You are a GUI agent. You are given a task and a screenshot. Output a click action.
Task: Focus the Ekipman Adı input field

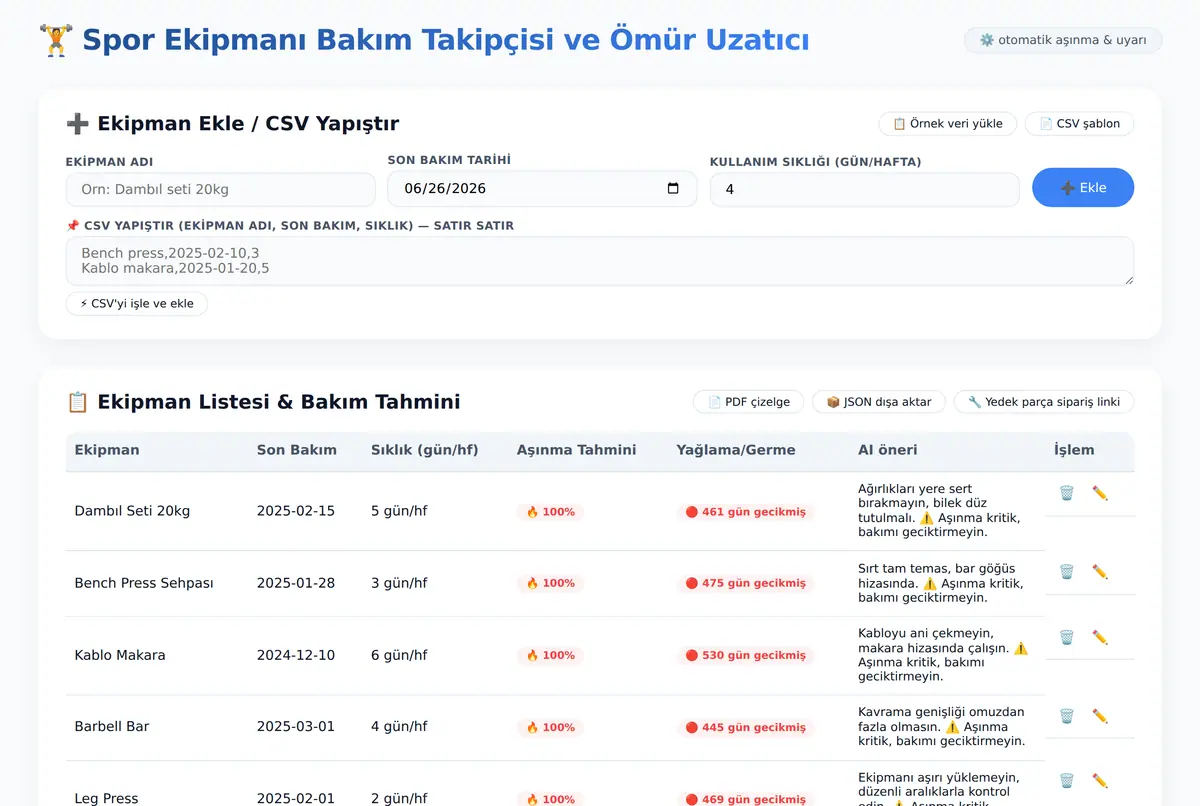coord(221,189)
